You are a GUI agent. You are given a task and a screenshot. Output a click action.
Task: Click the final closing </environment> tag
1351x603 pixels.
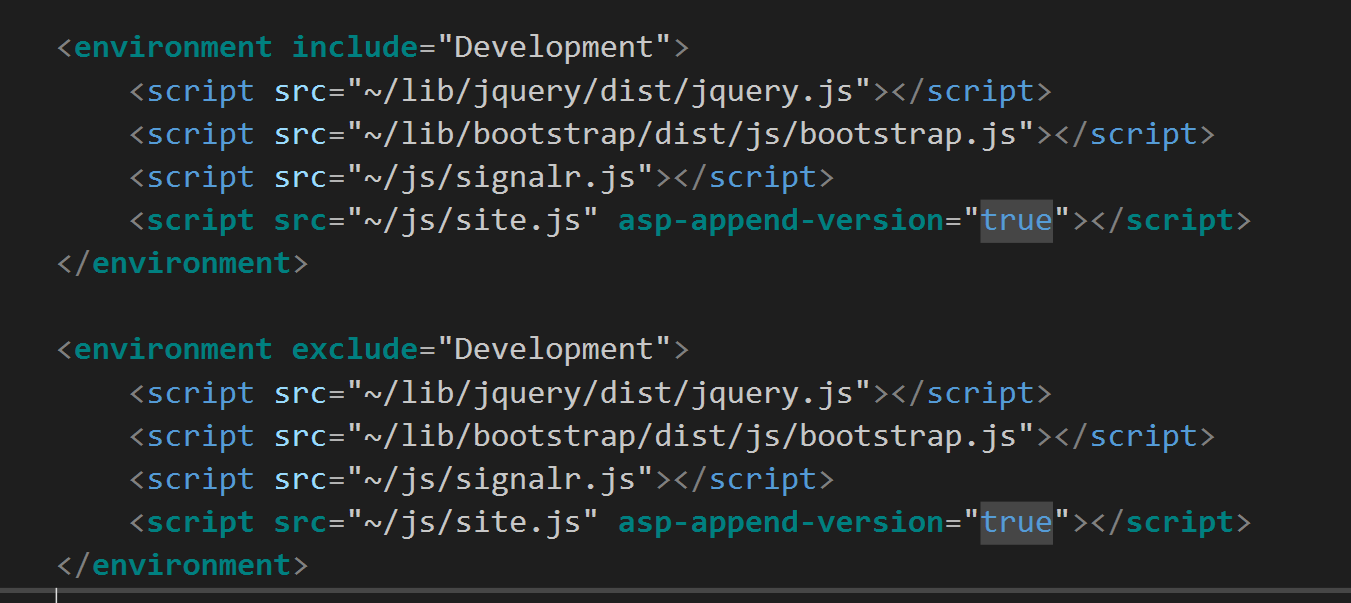tap(180, 564)
